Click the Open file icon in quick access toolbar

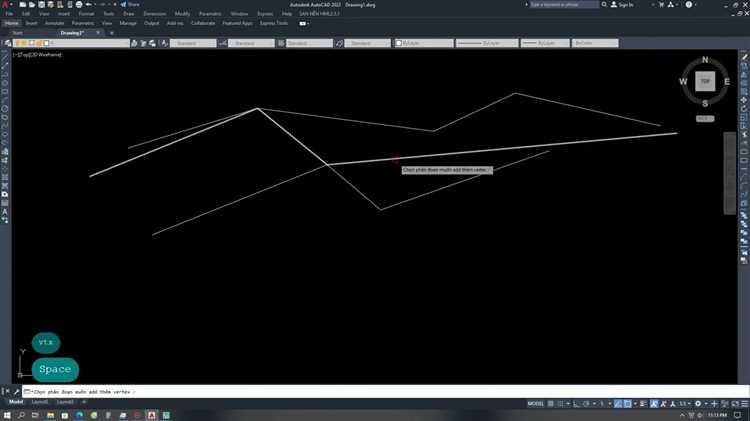pyautogui.click(x=32, y=5)
